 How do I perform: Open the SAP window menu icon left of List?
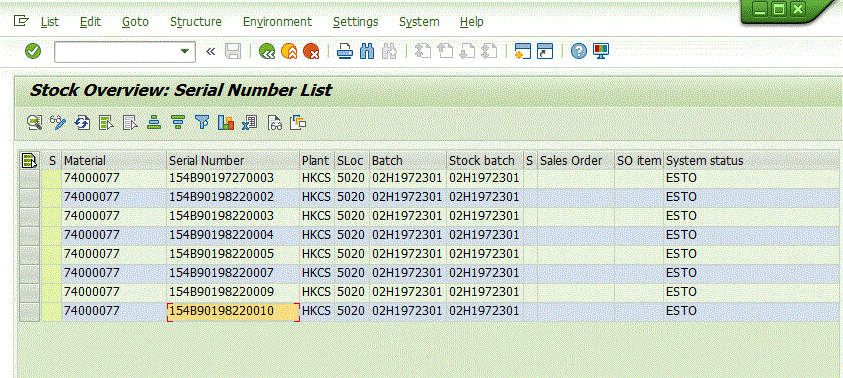(20, 21)
